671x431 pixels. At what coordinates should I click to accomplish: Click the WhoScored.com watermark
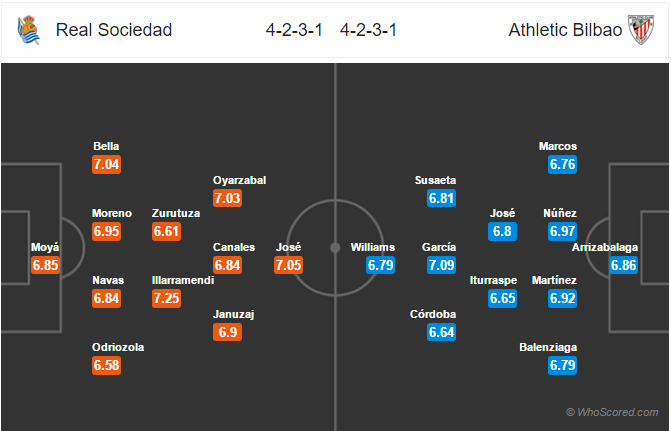612,412
